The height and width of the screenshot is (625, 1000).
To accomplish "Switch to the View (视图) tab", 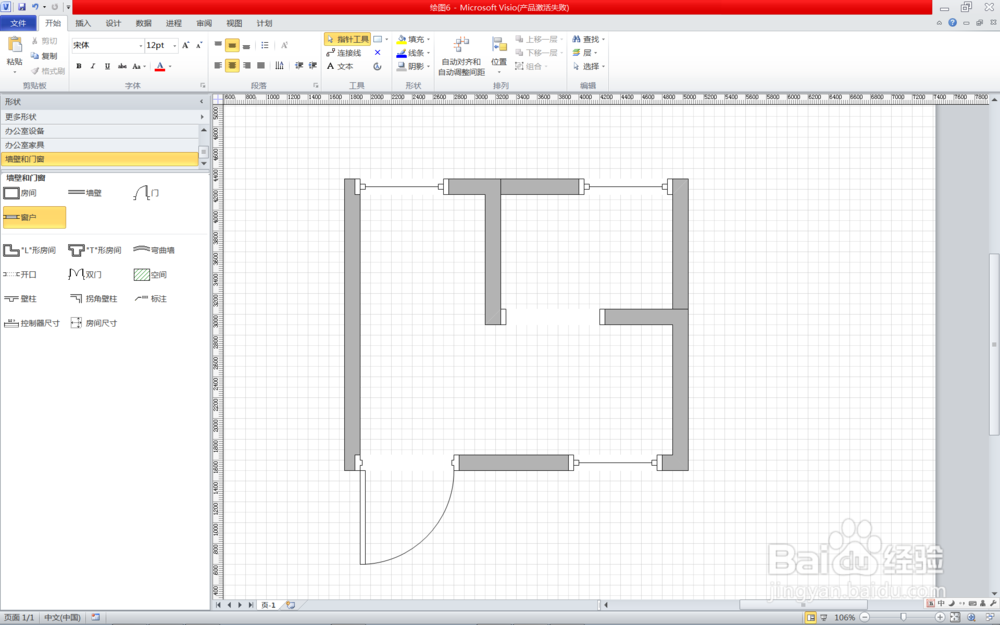I will [x=234, y=23].
